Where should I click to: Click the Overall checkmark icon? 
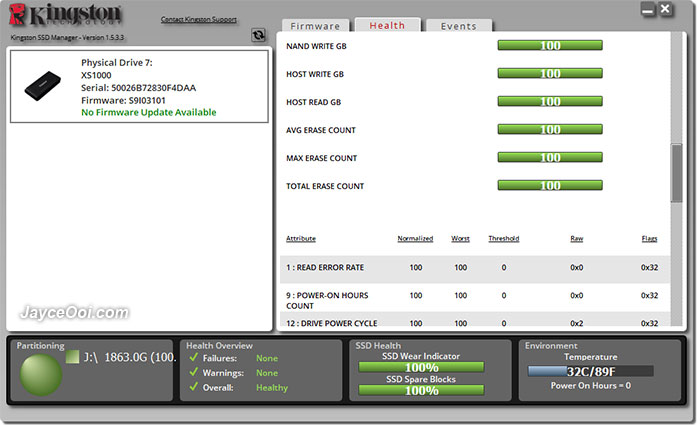[193, 387]
